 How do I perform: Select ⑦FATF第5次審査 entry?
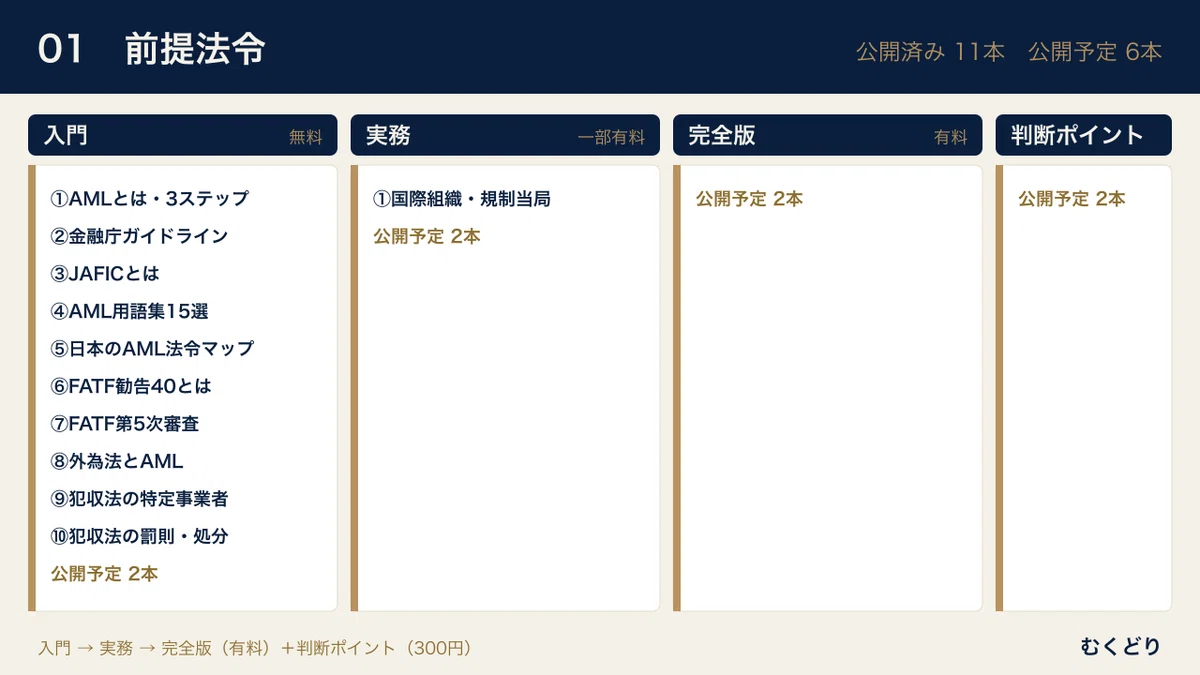(x=125, y=423)
